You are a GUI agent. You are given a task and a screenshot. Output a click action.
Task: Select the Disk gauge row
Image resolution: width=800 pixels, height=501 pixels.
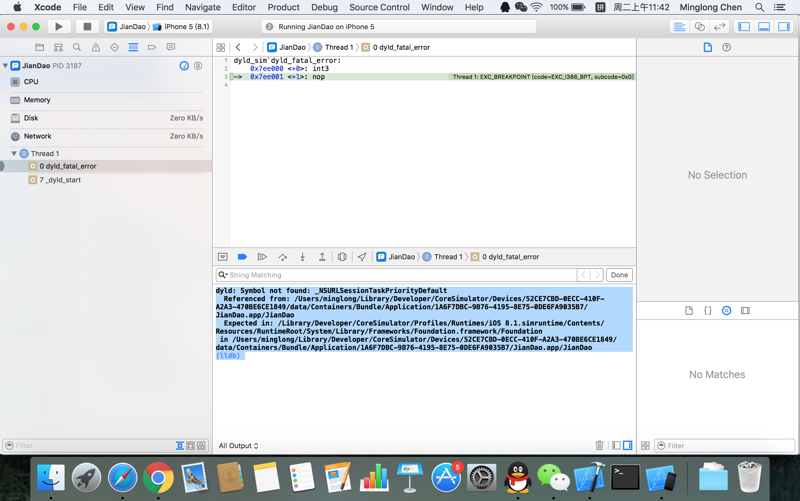click(x=106, y=118)
